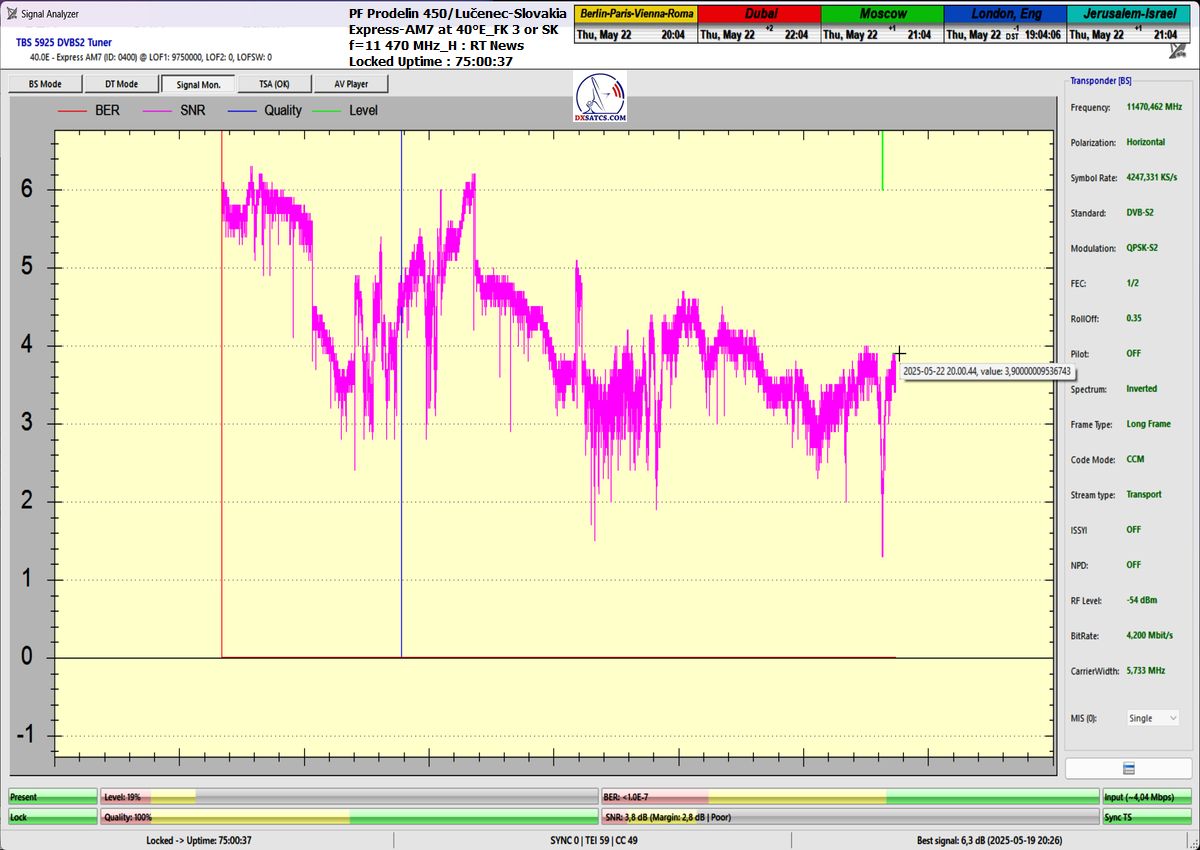Switch to the BS Mode tab
The height and width of the screenshot is (850, 1200).
[45, 84]
